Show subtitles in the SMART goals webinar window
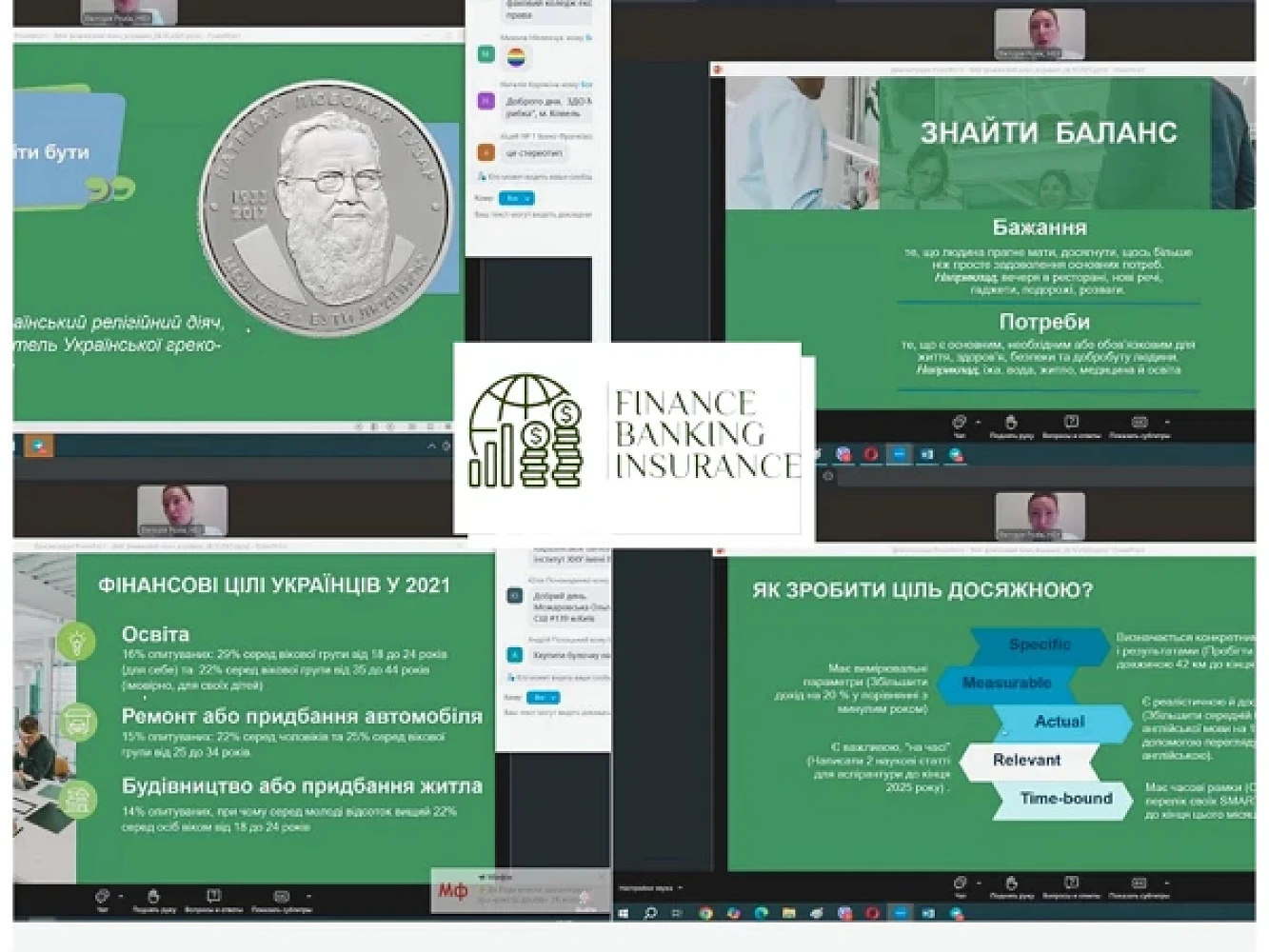1269x952 pixels. tap(1139, 884)
